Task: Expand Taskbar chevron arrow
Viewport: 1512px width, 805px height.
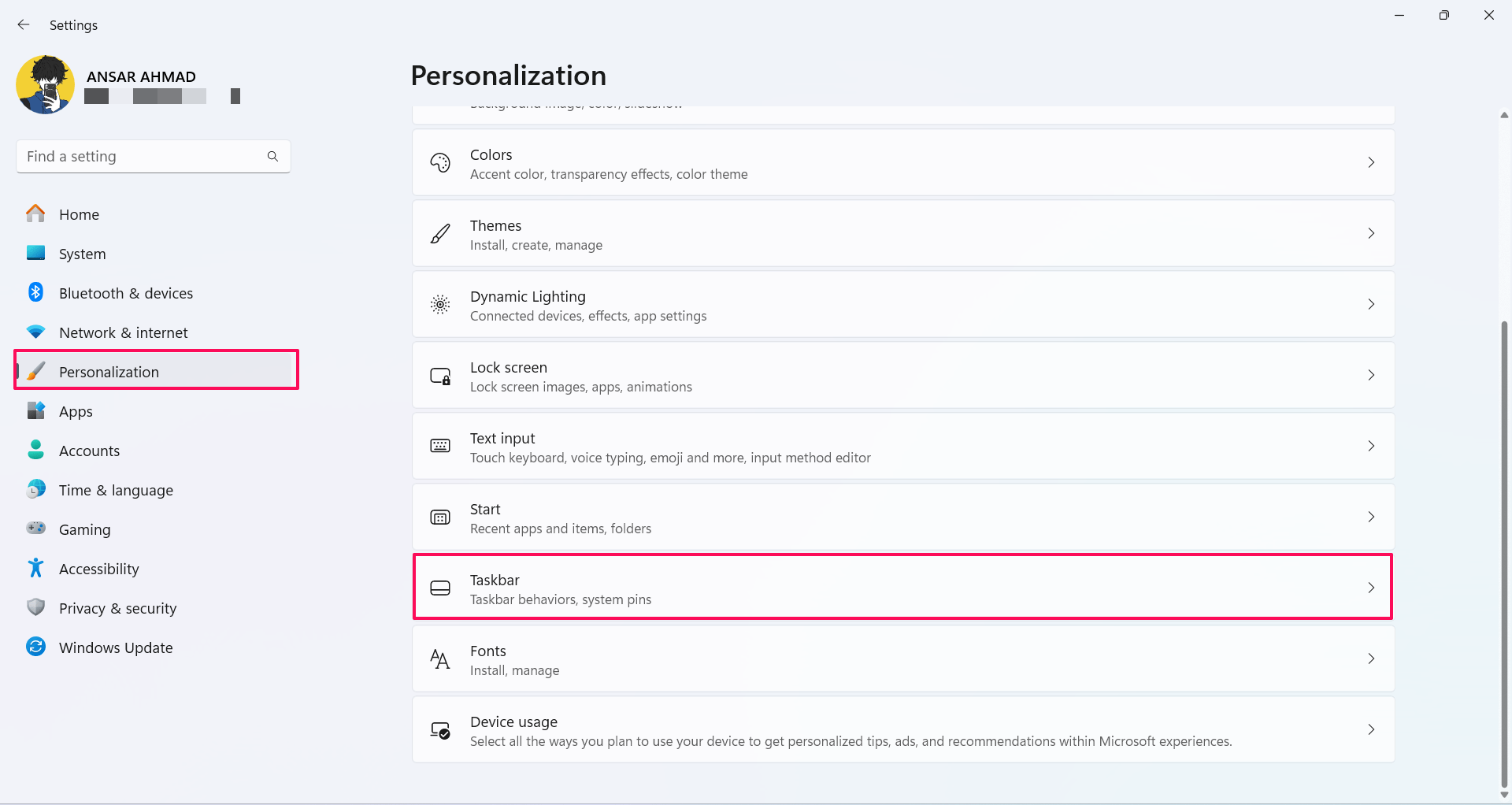Action: point(1371,588)
